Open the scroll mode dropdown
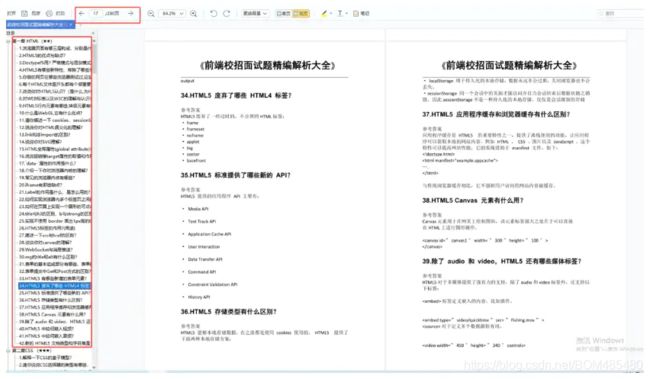This screenshot has width=650, height=379. point(255,13)
